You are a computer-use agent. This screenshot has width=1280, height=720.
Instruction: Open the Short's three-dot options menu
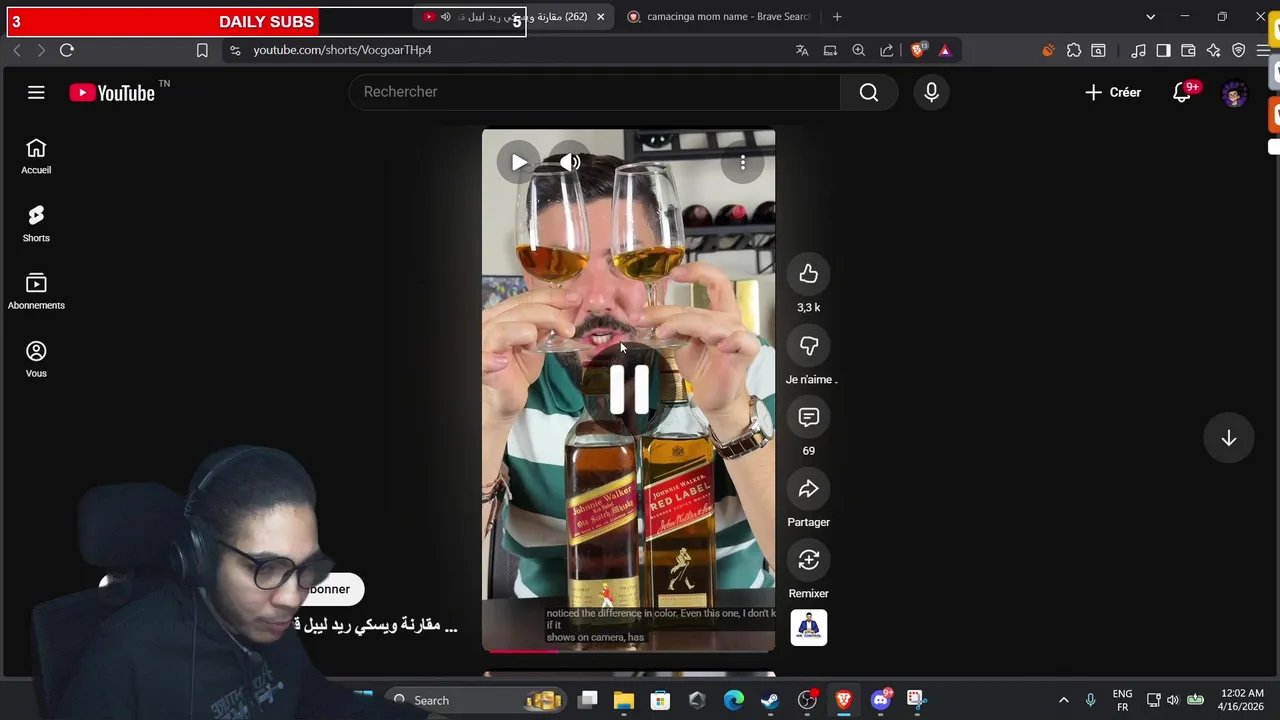tap(743, 162)
